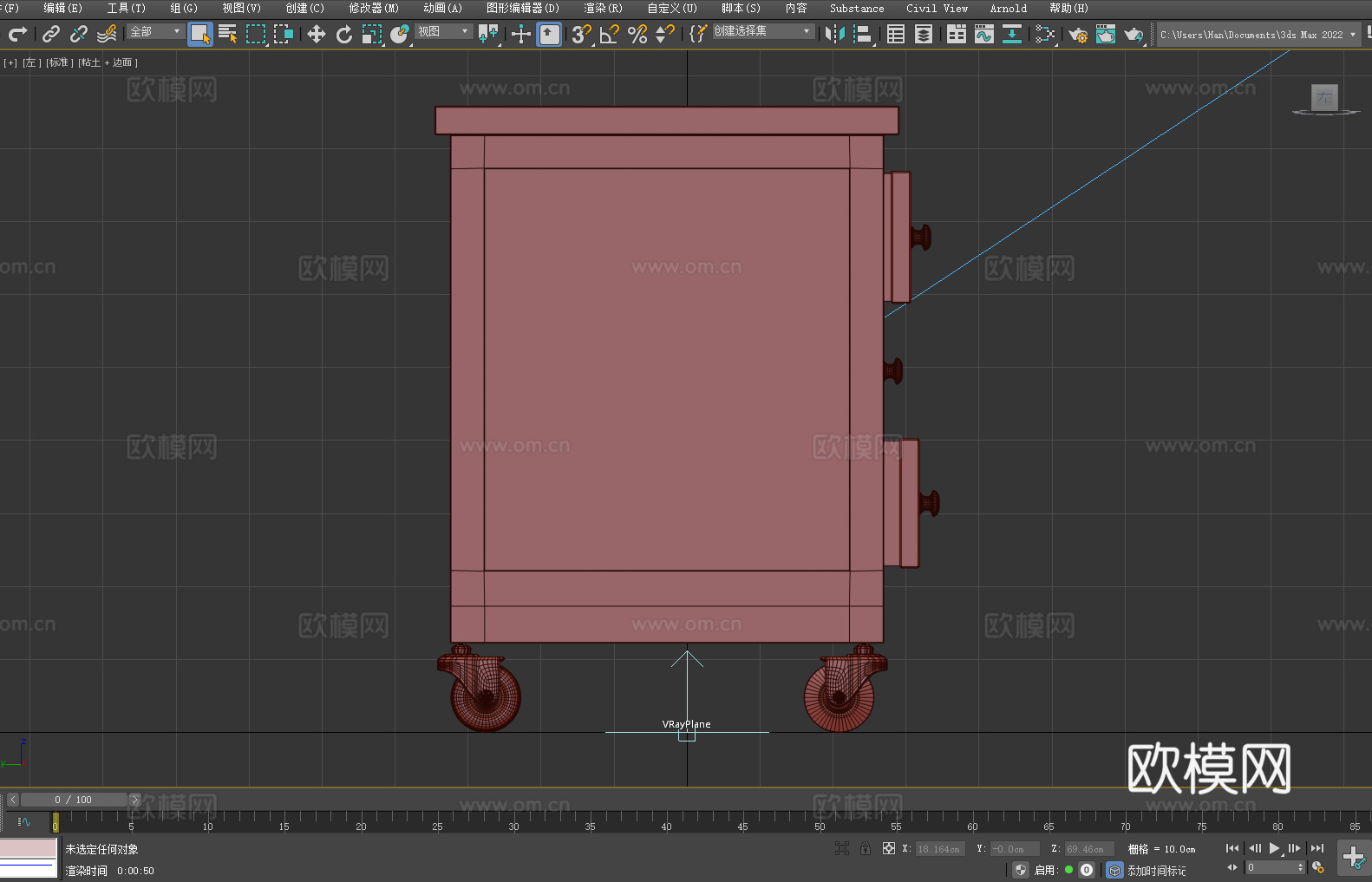Open the [标准] viewport shading menu
The height and width of the screenshot is (882, 1372).
tap(60, 62)
